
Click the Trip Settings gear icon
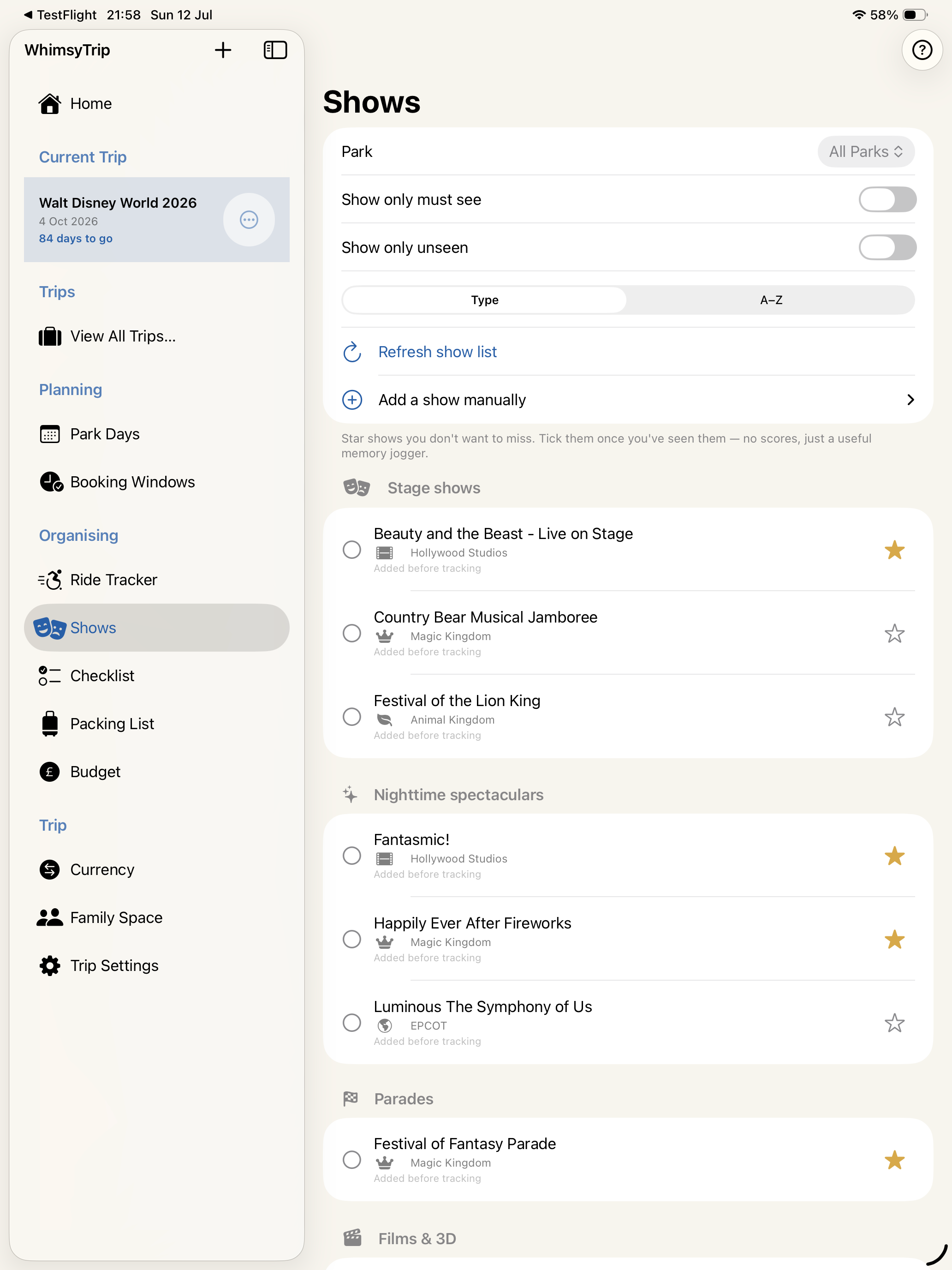pos(50,966)
